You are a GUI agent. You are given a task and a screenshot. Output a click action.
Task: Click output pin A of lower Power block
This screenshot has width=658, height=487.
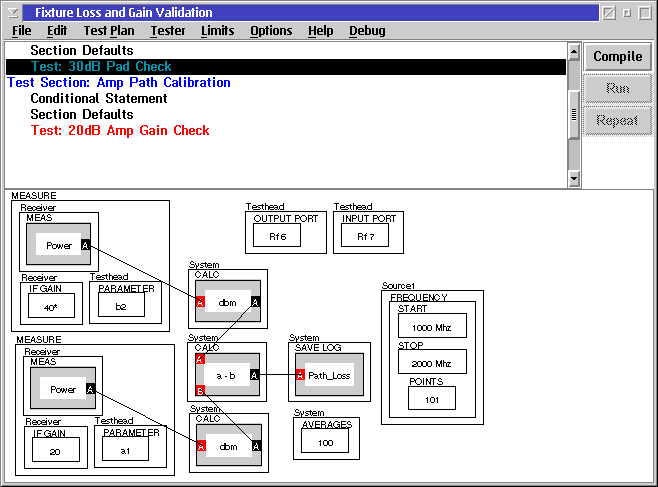coord(90,389)
